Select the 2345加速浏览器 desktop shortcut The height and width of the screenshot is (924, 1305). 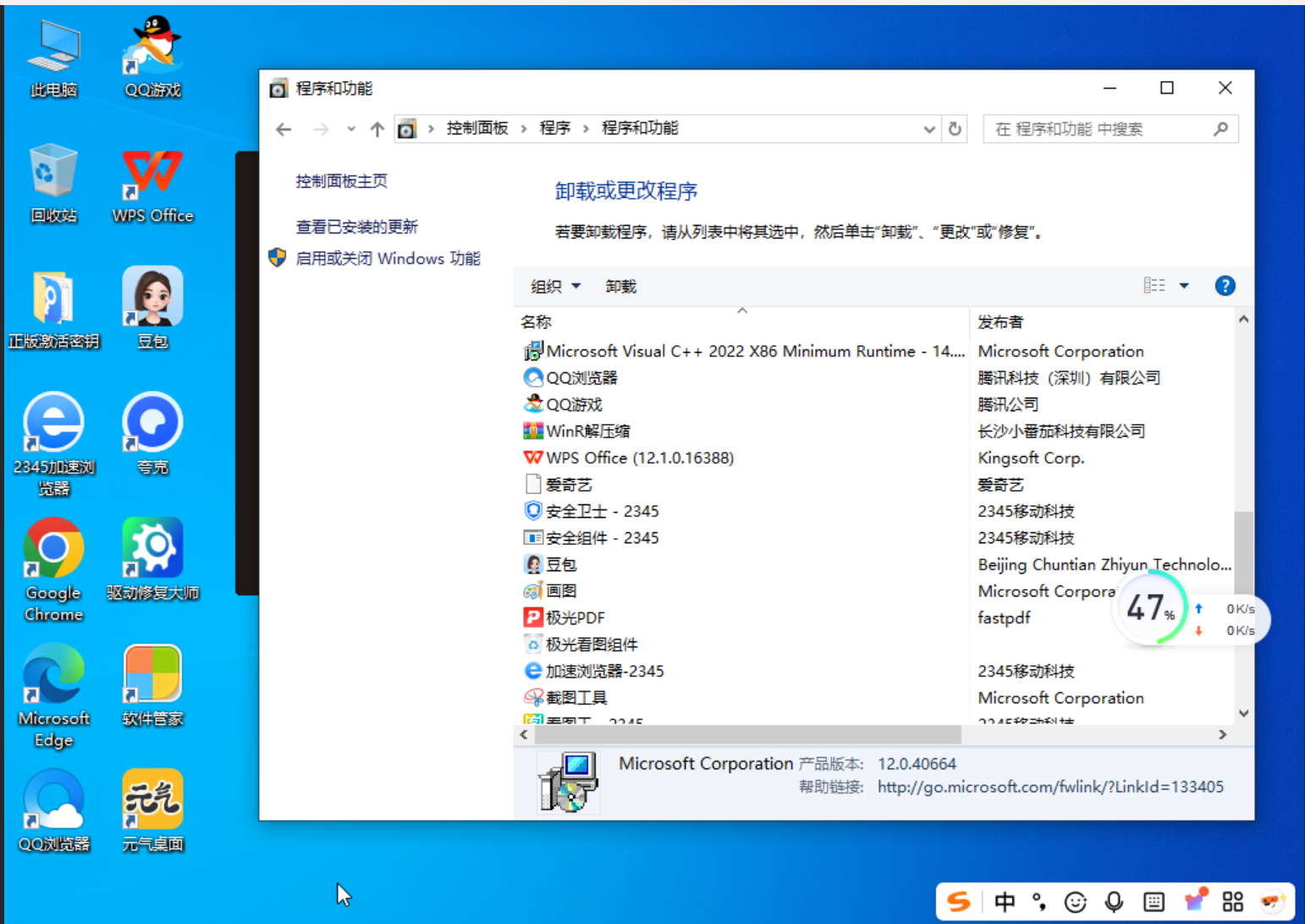(53, 444)
